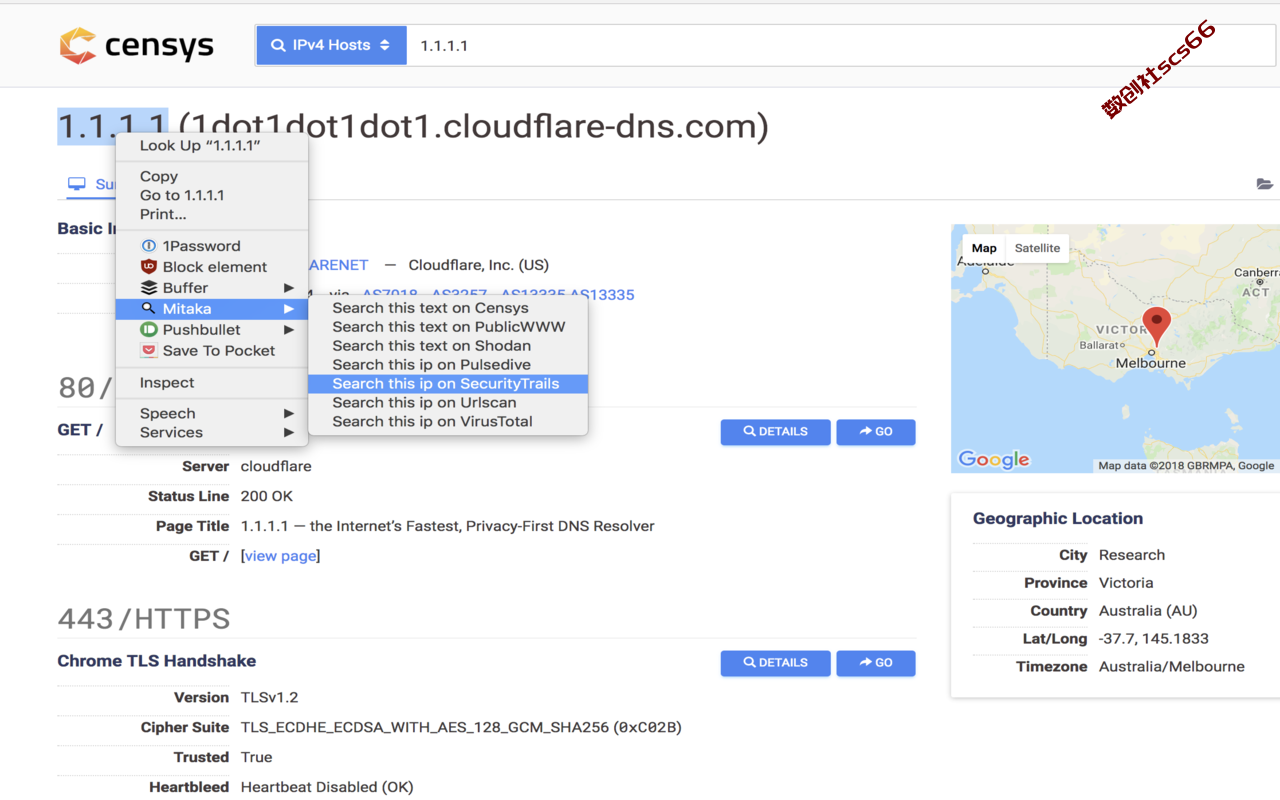The image size is (1280, 800).
Task: Click the GO button for 80/HTTP GET
Action: pyautogui.click(x=876, y=432)
